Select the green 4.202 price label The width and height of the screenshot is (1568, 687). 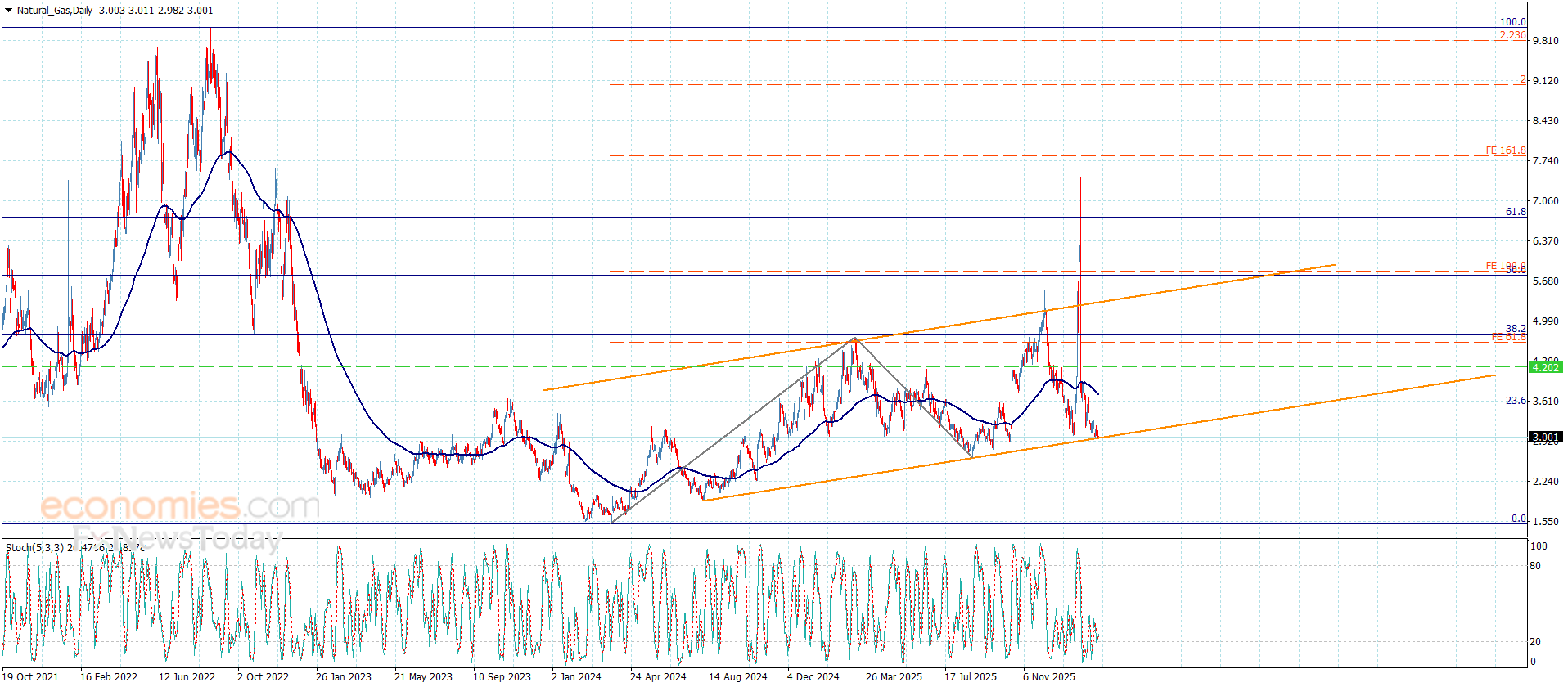point(1545,367)
